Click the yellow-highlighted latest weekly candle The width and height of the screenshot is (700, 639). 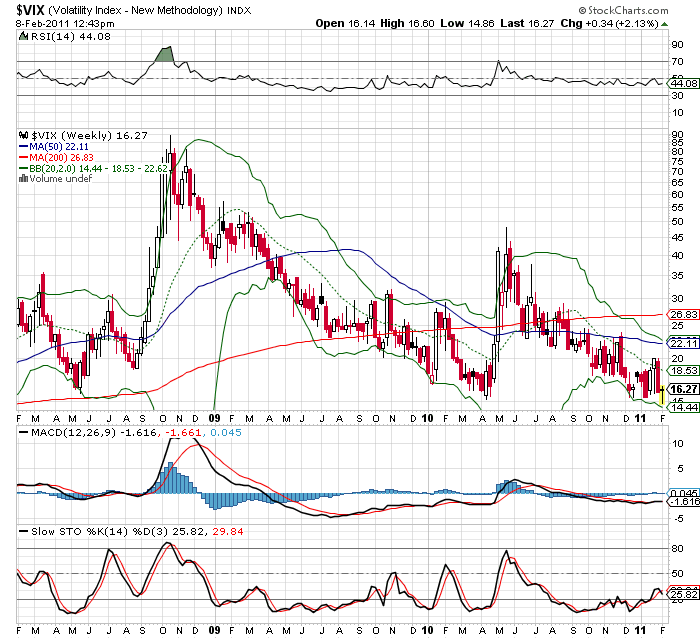662,395
